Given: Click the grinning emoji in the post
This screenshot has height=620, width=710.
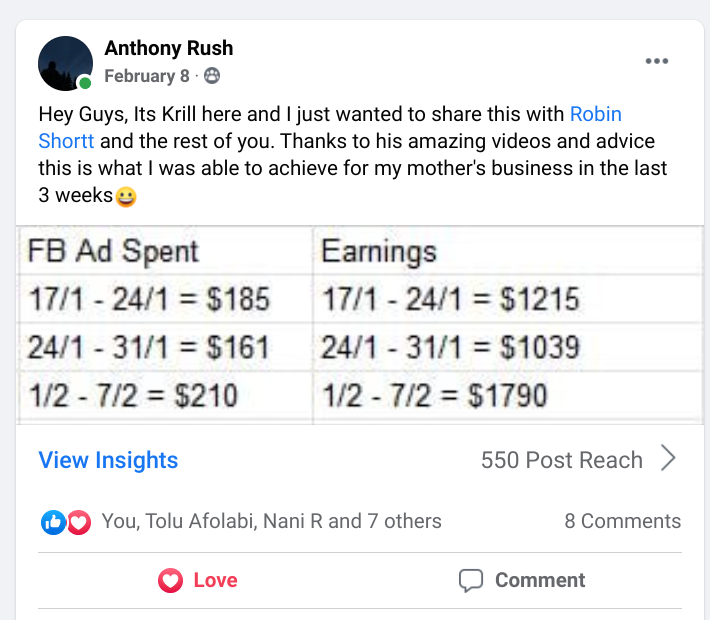Looking at the screenshot, I should (126, 197).
